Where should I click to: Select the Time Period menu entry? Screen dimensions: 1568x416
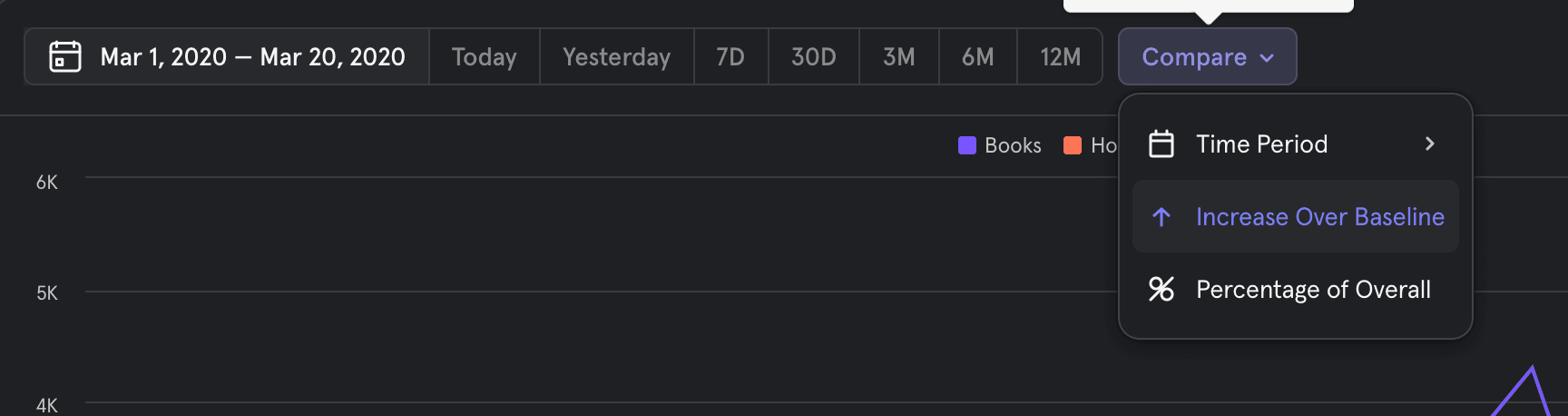click(x=1261, y=144)
